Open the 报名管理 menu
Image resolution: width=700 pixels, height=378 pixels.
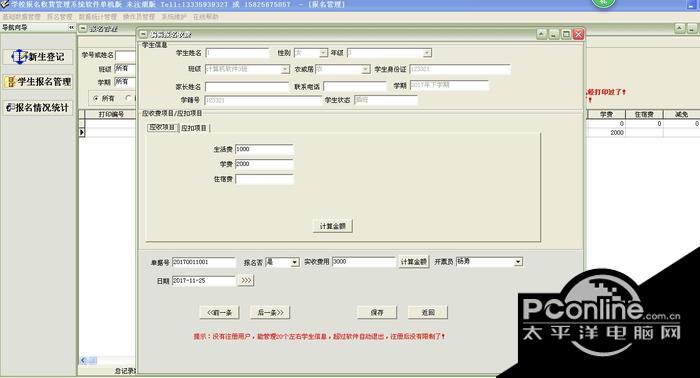[x=60, y=17]
